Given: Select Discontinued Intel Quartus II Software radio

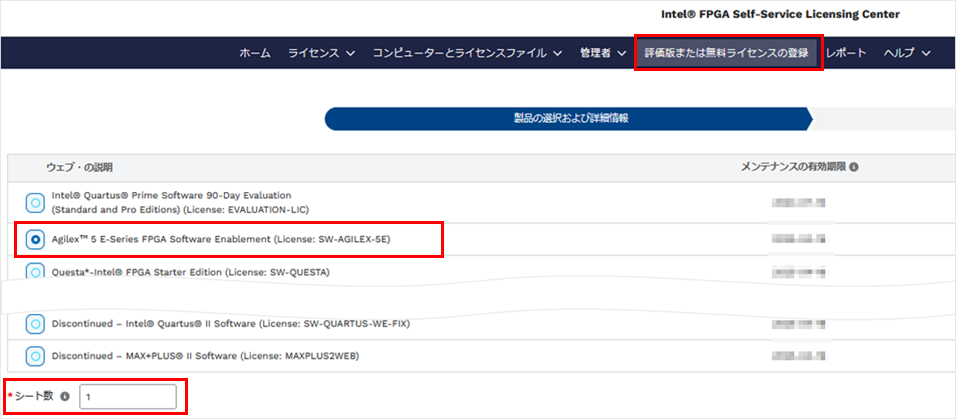Looking at the screenshot, I should 35,324.
